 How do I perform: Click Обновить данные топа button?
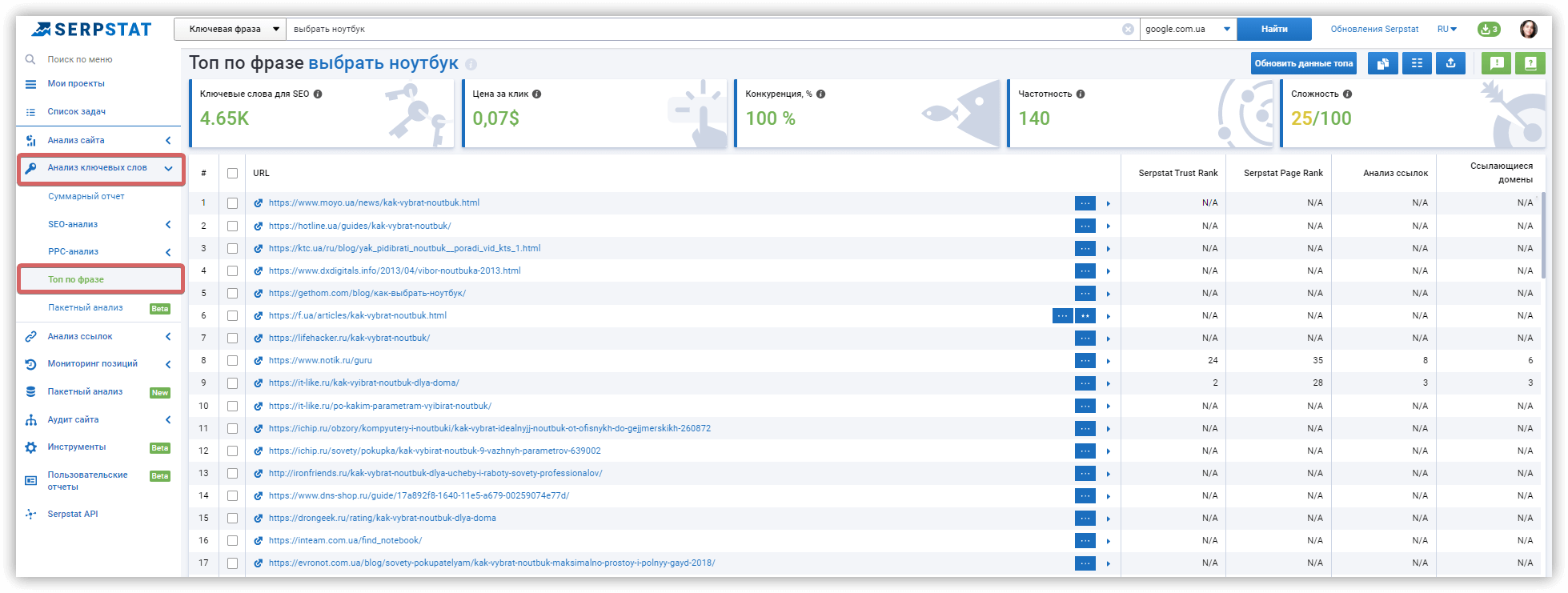(x=1304, y=63)
